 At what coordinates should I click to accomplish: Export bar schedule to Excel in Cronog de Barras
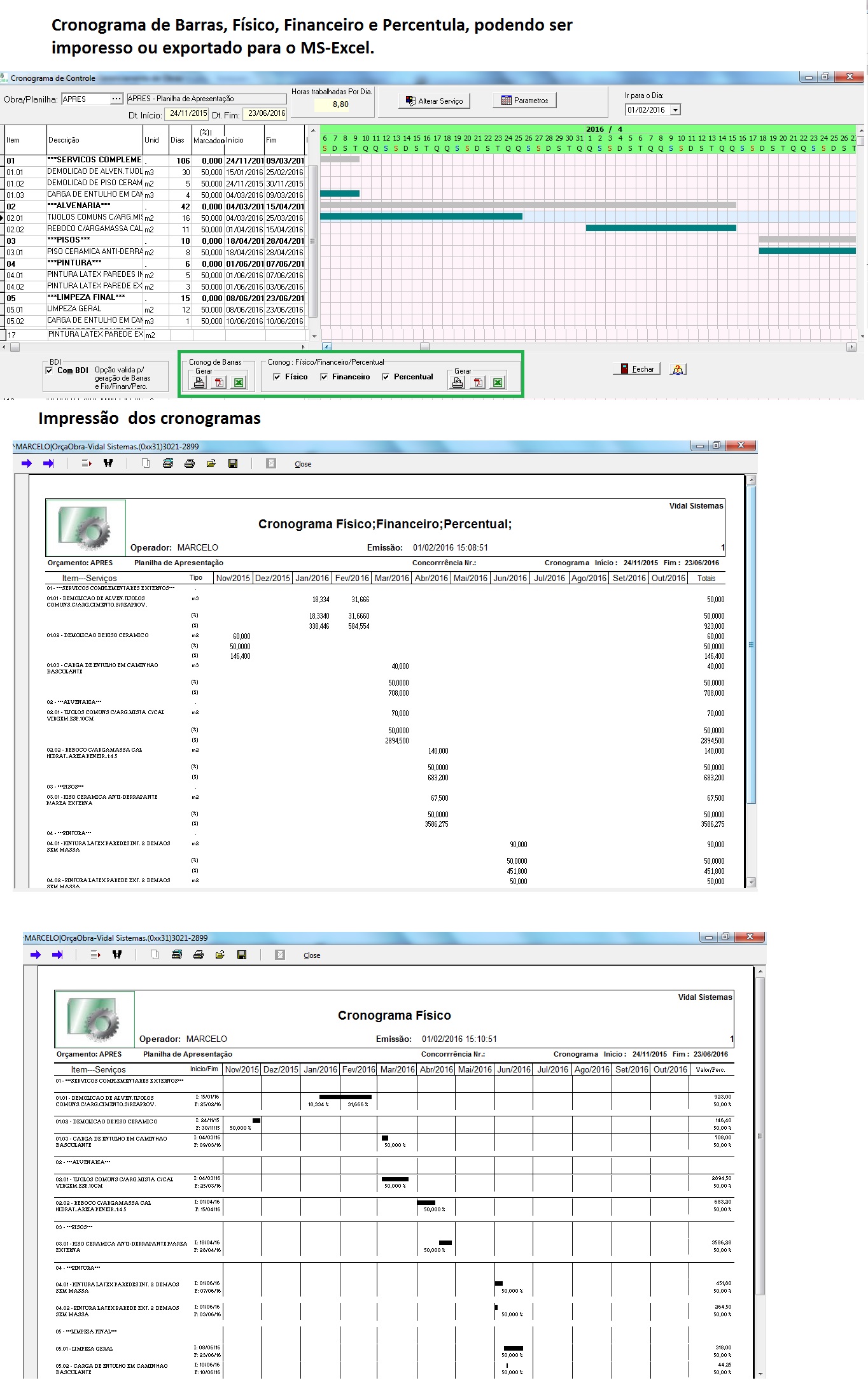[x=239, y=383]
